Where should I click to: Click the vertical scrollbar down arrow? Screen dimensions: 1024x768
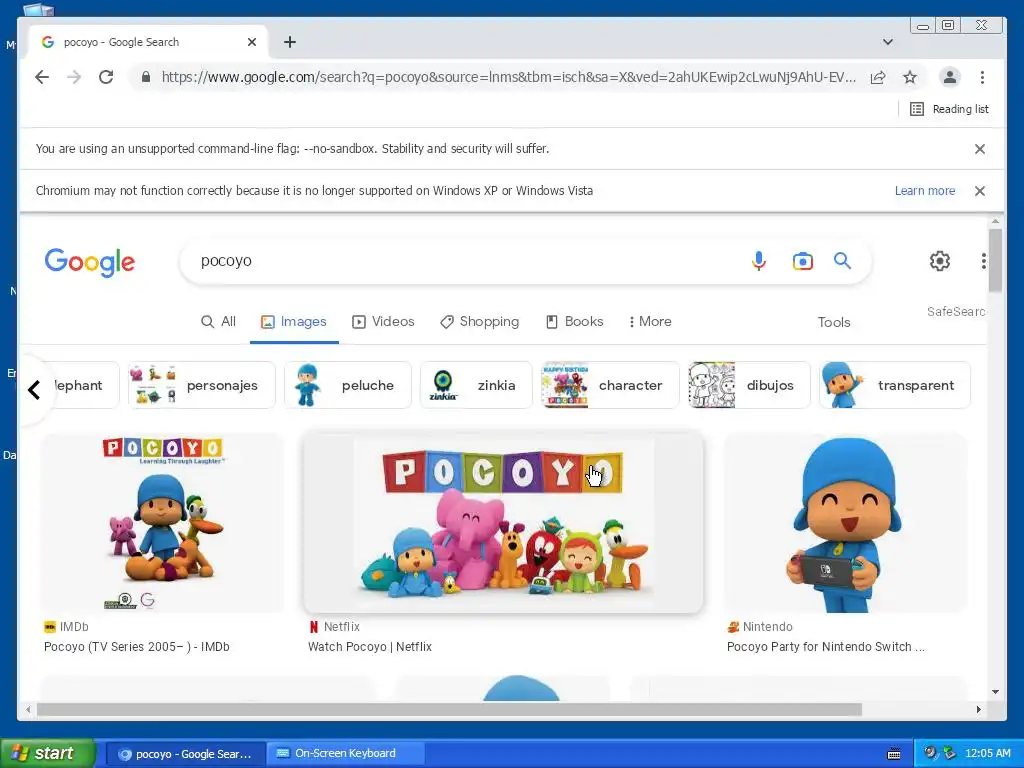(x=995, y=692)
